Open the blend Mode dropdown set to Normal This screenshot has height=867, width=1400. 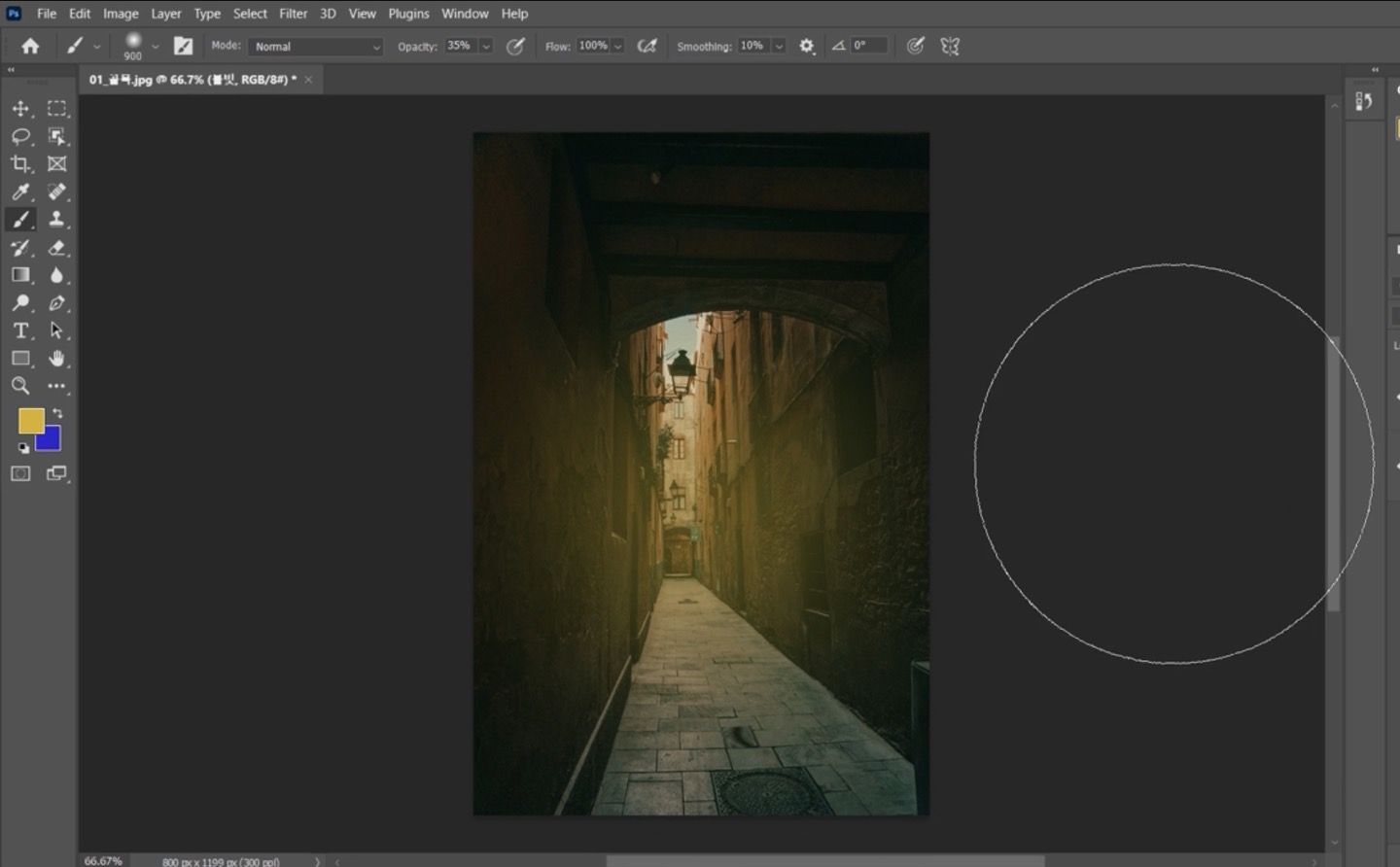(x=316, y=47)
